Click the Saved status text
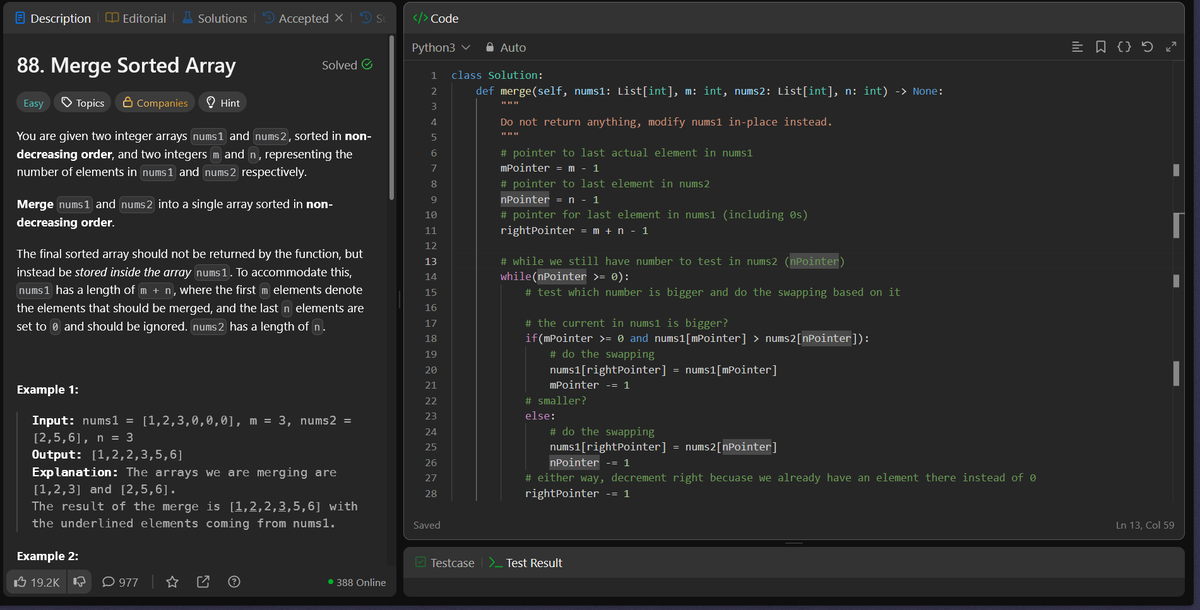This screenshot has height=610, width=1200. coord(426,525)
